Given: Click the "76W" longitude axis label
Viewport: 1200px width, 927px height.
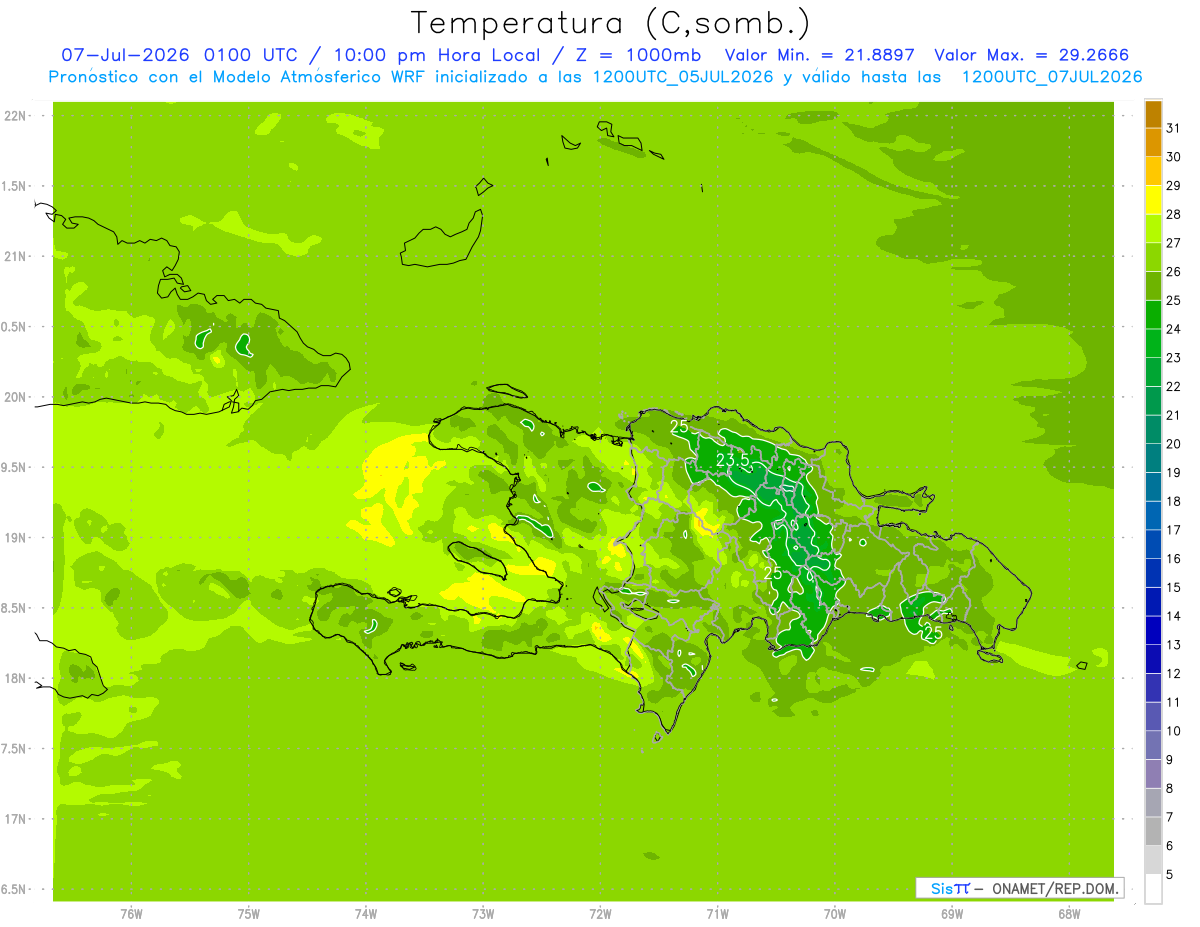Looking at the screenshot, I should [x=131, y=913].
